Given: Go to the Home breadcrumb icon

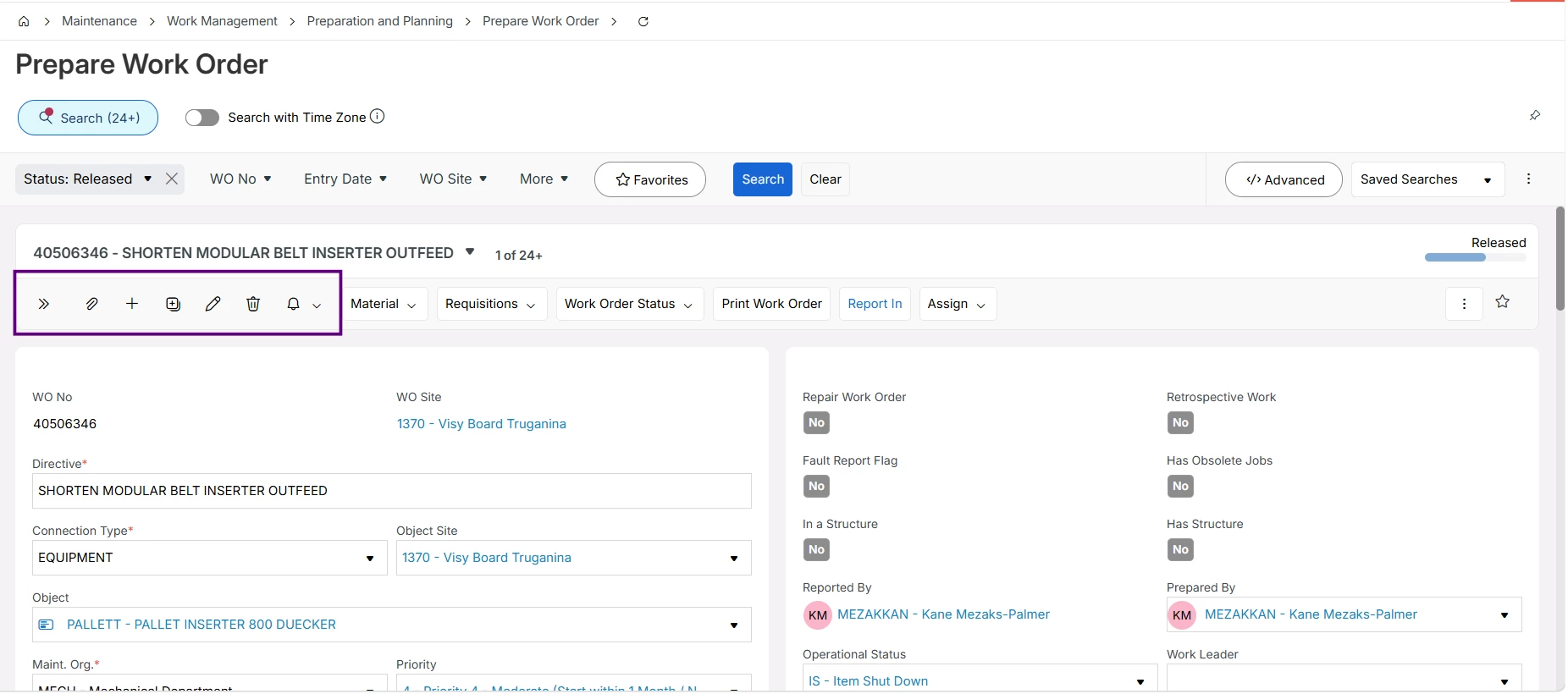Looking at the screenshot, I should 24,21.
